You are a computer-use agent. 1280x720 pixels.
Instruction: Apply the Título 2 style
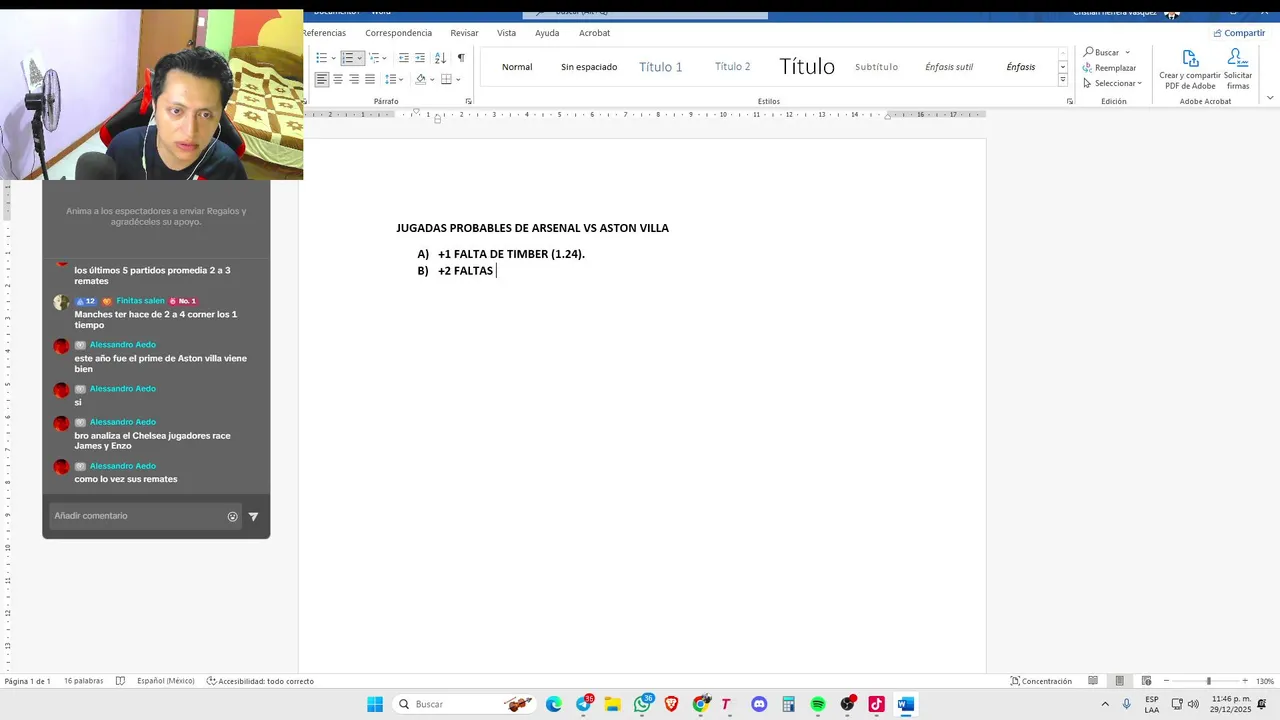[x=733, y=67]
